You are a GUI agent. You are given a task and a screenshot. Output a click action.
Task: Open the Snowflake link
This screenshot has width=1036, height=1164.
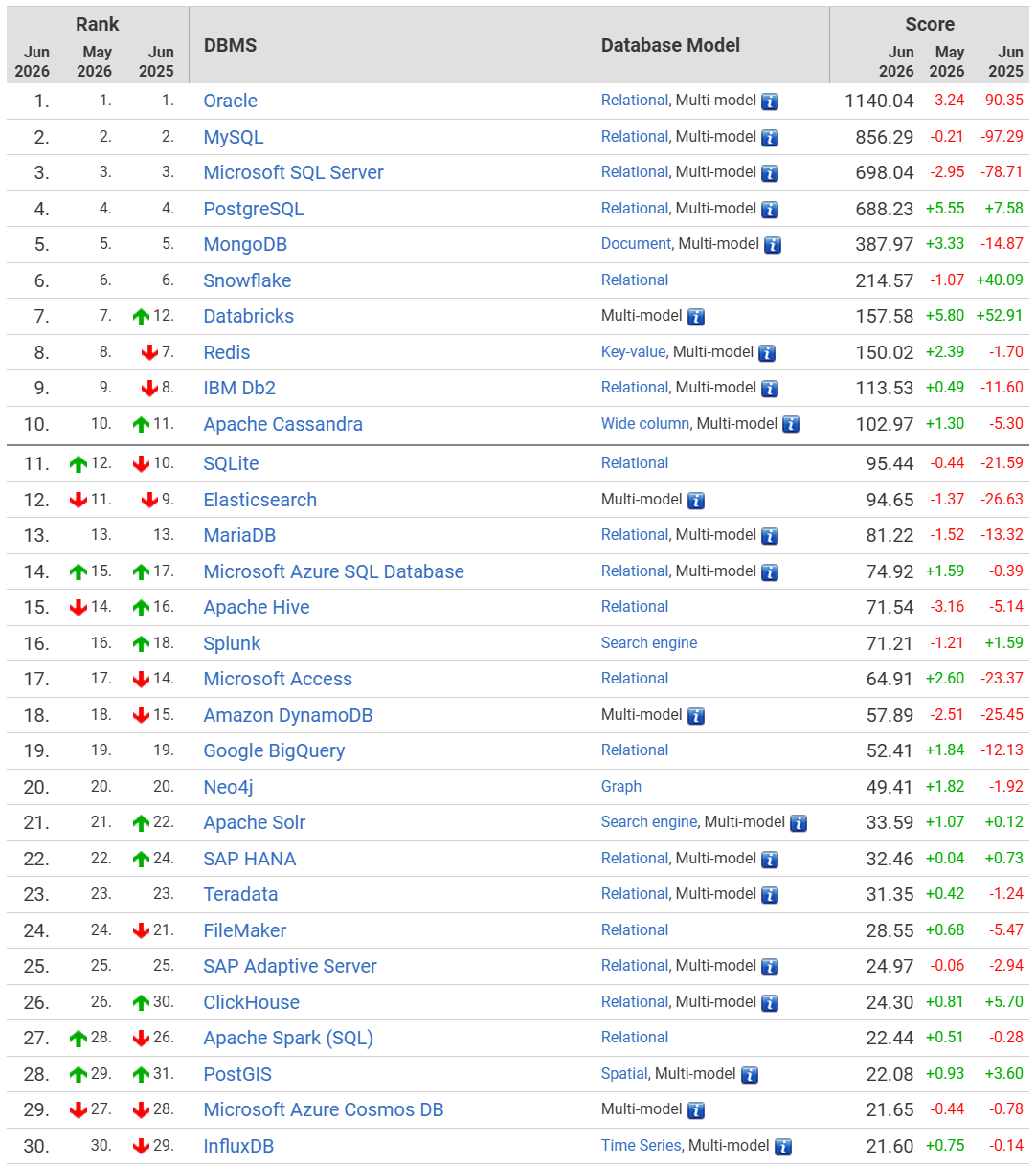[x=247, y=280]
